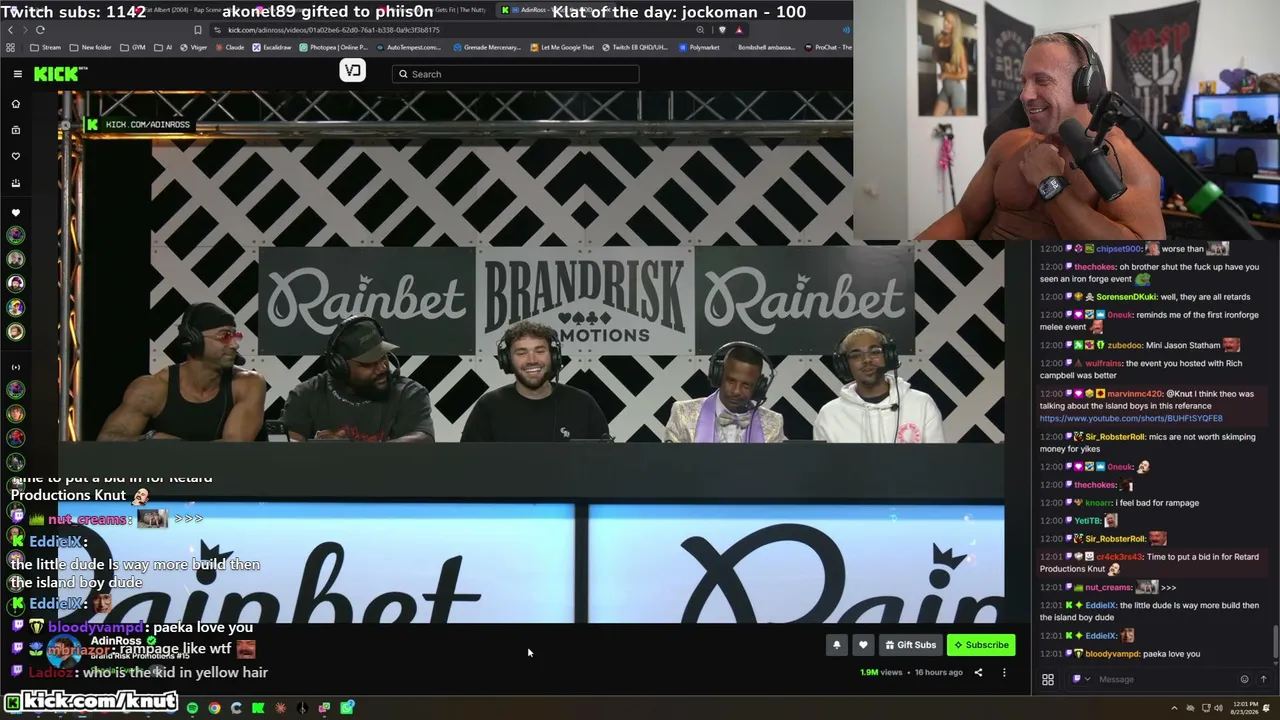1280x720 pixels.
Task: Open the Claude bookmark
Action: 229,47
